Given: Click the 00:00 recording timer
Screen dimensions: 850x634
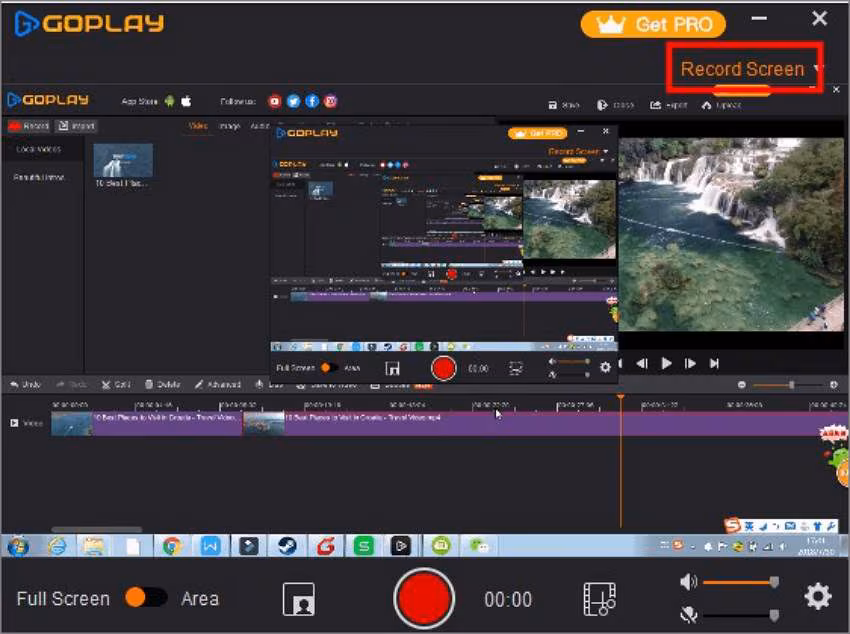Looking at the screenshot, I should [x=508, y=599].
